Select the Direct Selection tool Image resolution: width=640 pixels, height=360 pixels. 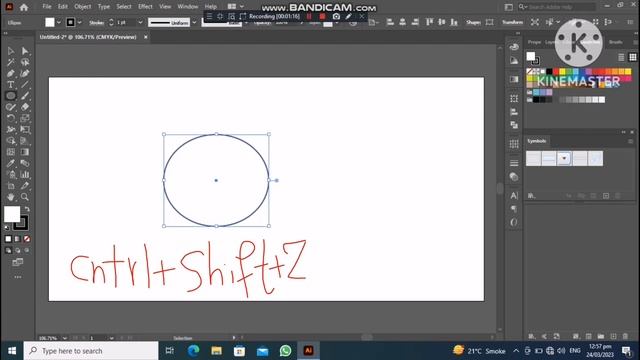25,51
